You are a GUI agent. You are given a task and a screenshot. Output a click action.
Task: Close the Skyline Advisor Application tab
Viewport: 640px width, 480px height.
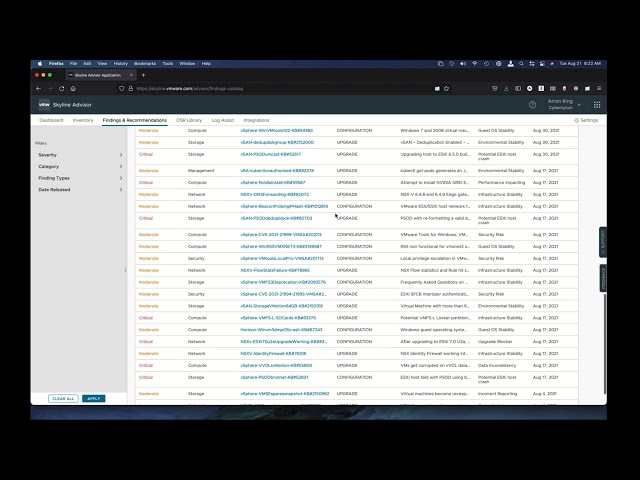point(131,75)
